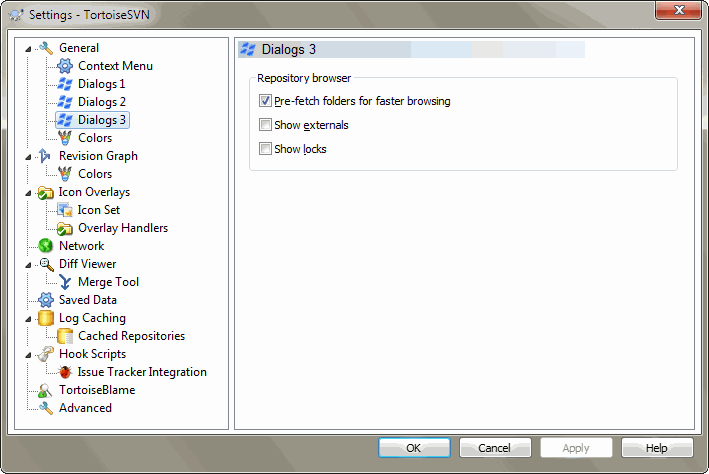Click the Network globe icon

click(46, 246)
